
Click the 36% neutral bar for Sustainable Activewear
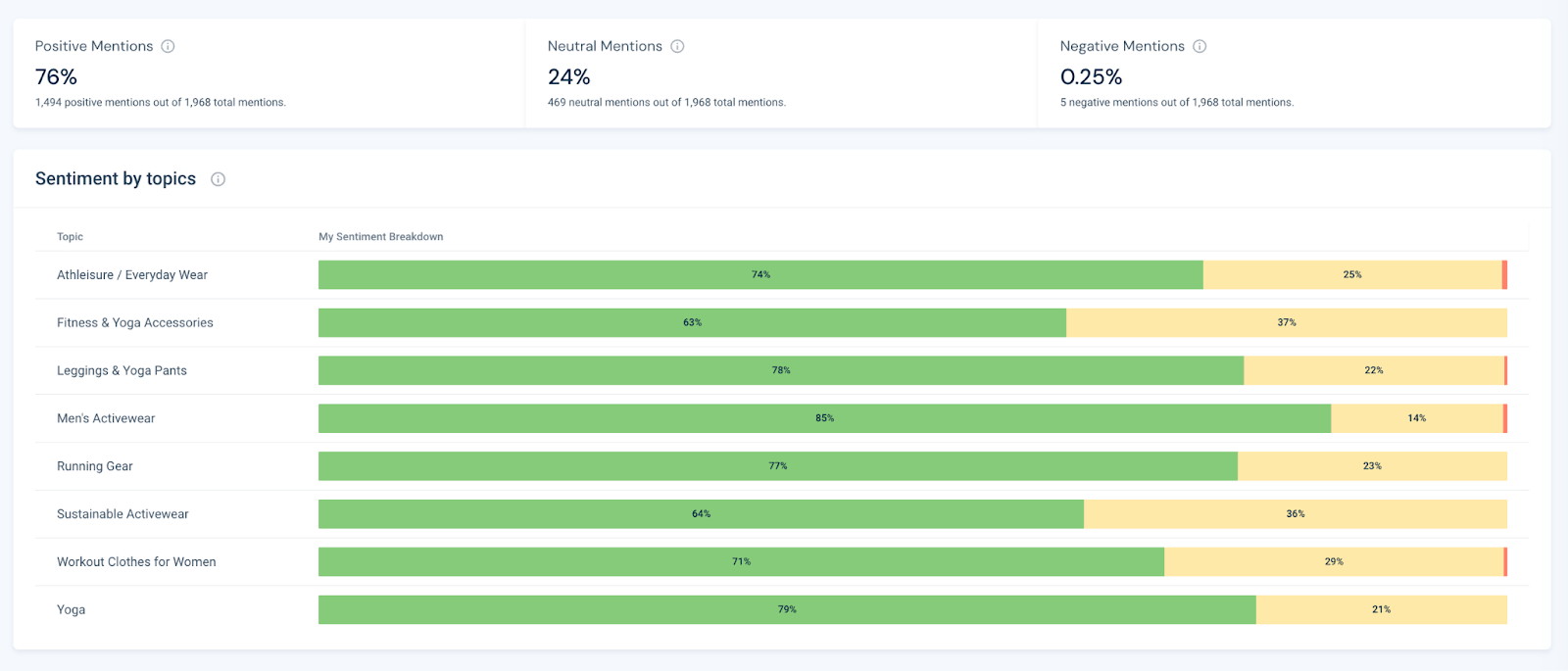1296,514
